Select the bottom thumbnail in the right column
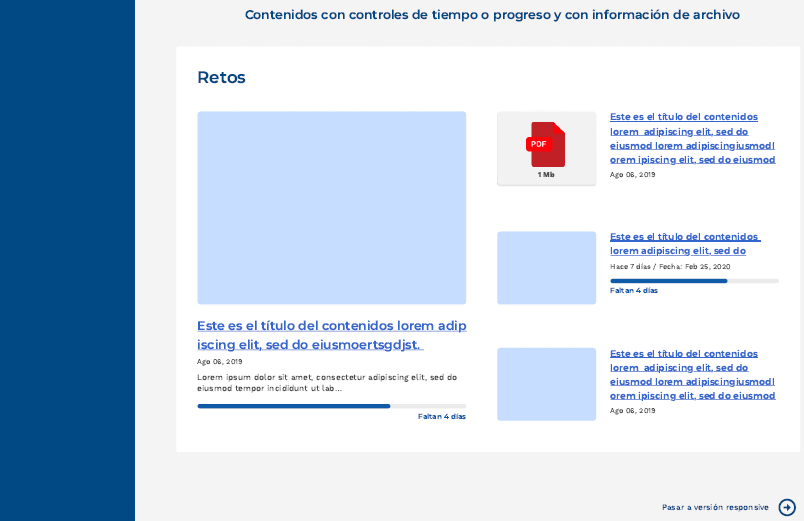Screen dimensions: 804x521 [546, 384]
